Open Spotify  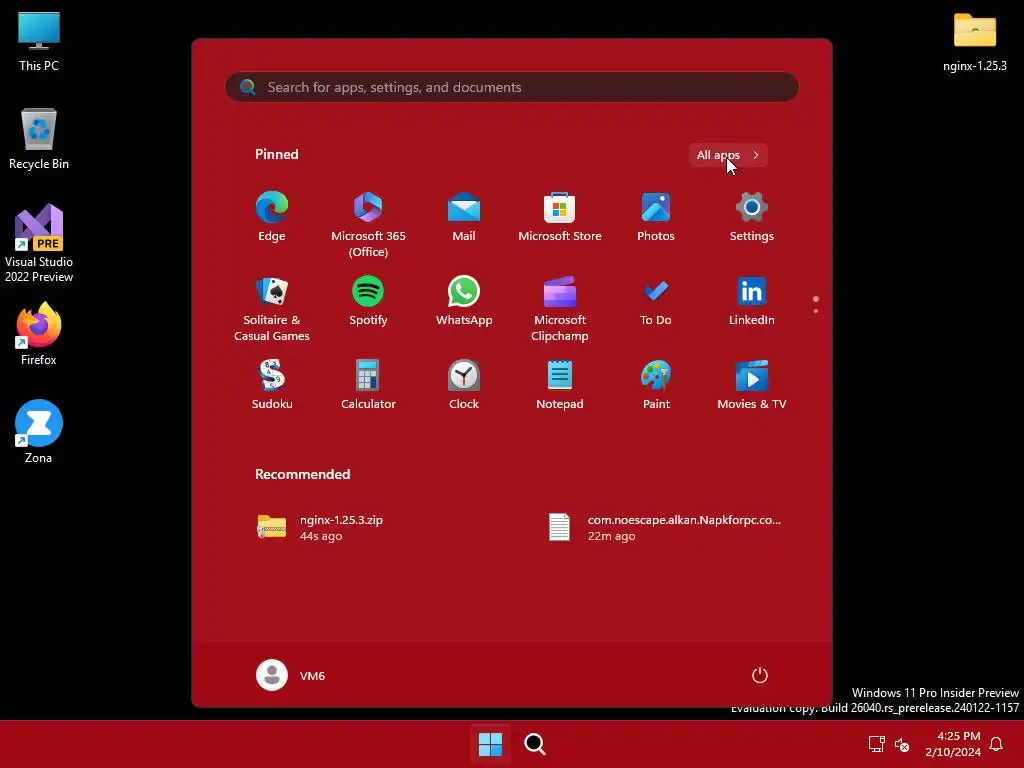[x=368, y=302]
